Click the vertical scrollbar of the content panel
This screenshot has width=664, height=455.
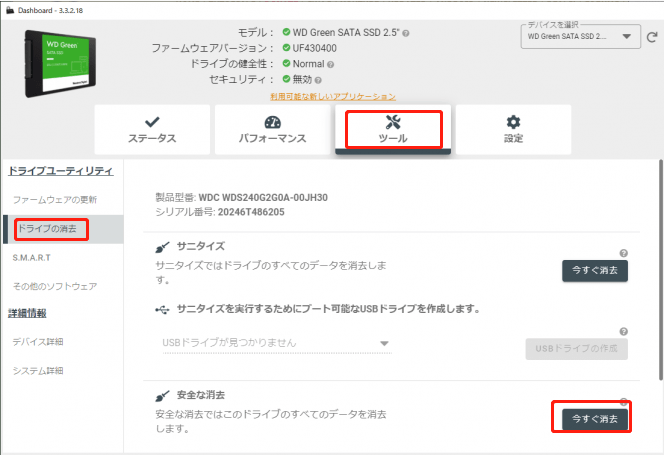661,270
